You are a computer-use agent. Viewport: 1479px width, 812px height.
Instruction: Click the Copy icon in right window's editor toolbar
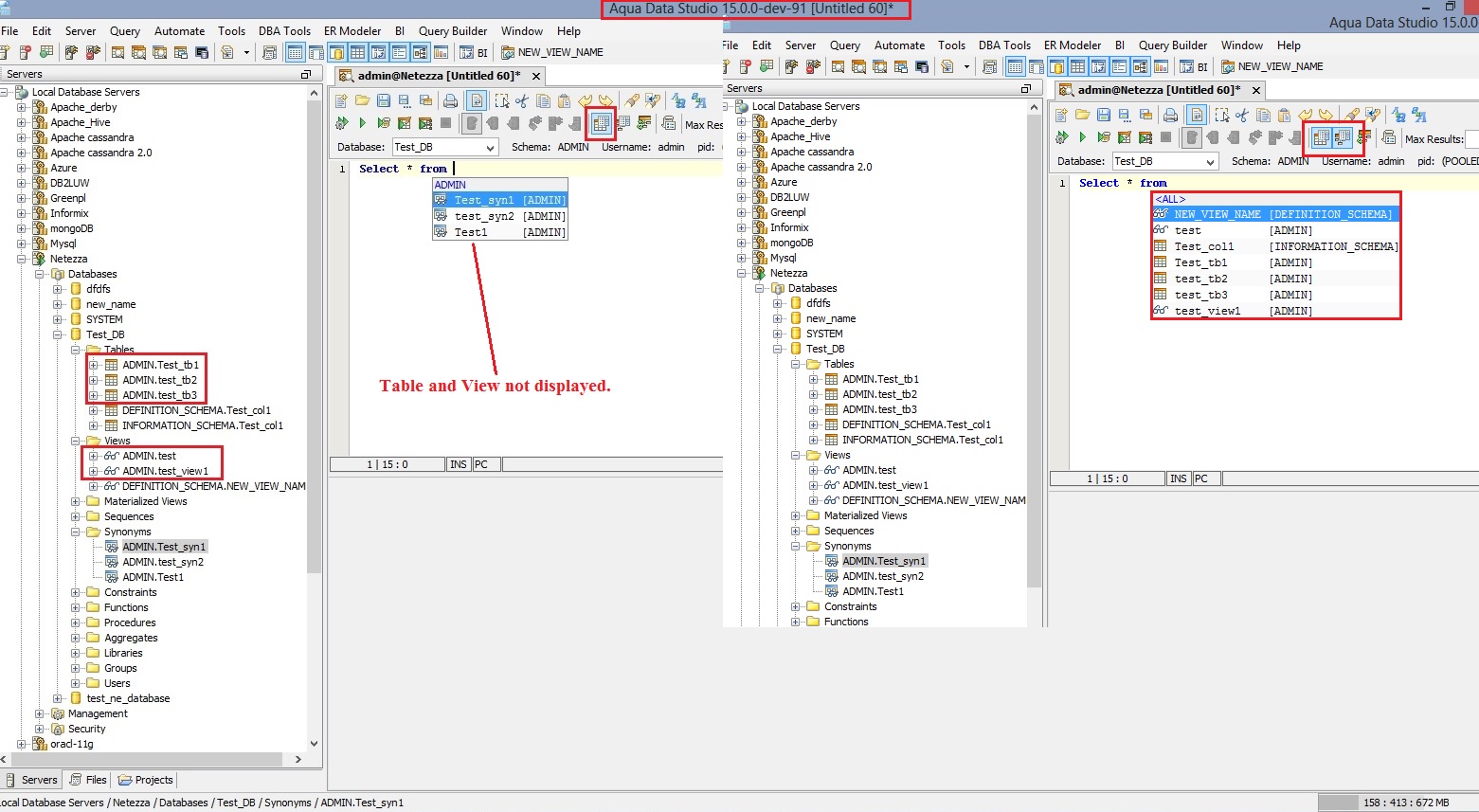1263,115
